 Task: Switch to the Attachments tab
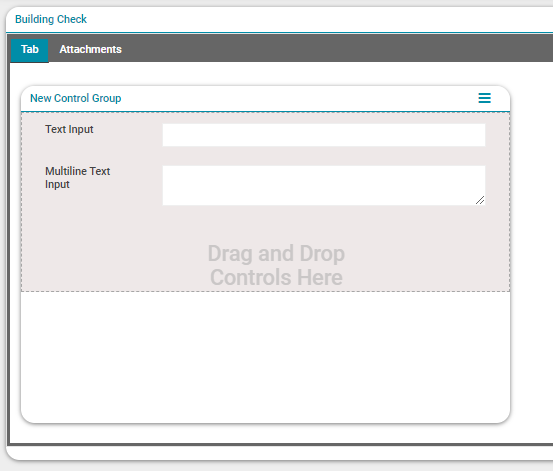click(x=90, y=49)
